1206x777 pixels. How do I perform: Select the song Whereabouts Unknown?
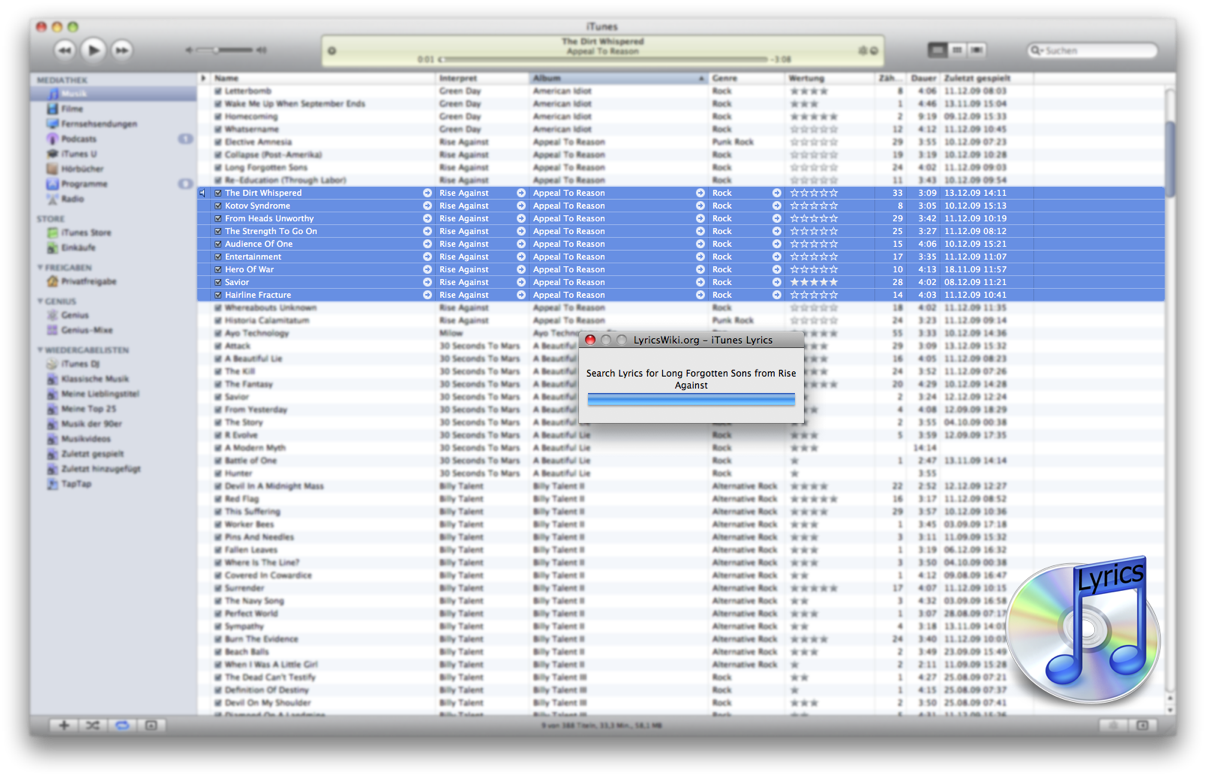click(x=270, y=308)
